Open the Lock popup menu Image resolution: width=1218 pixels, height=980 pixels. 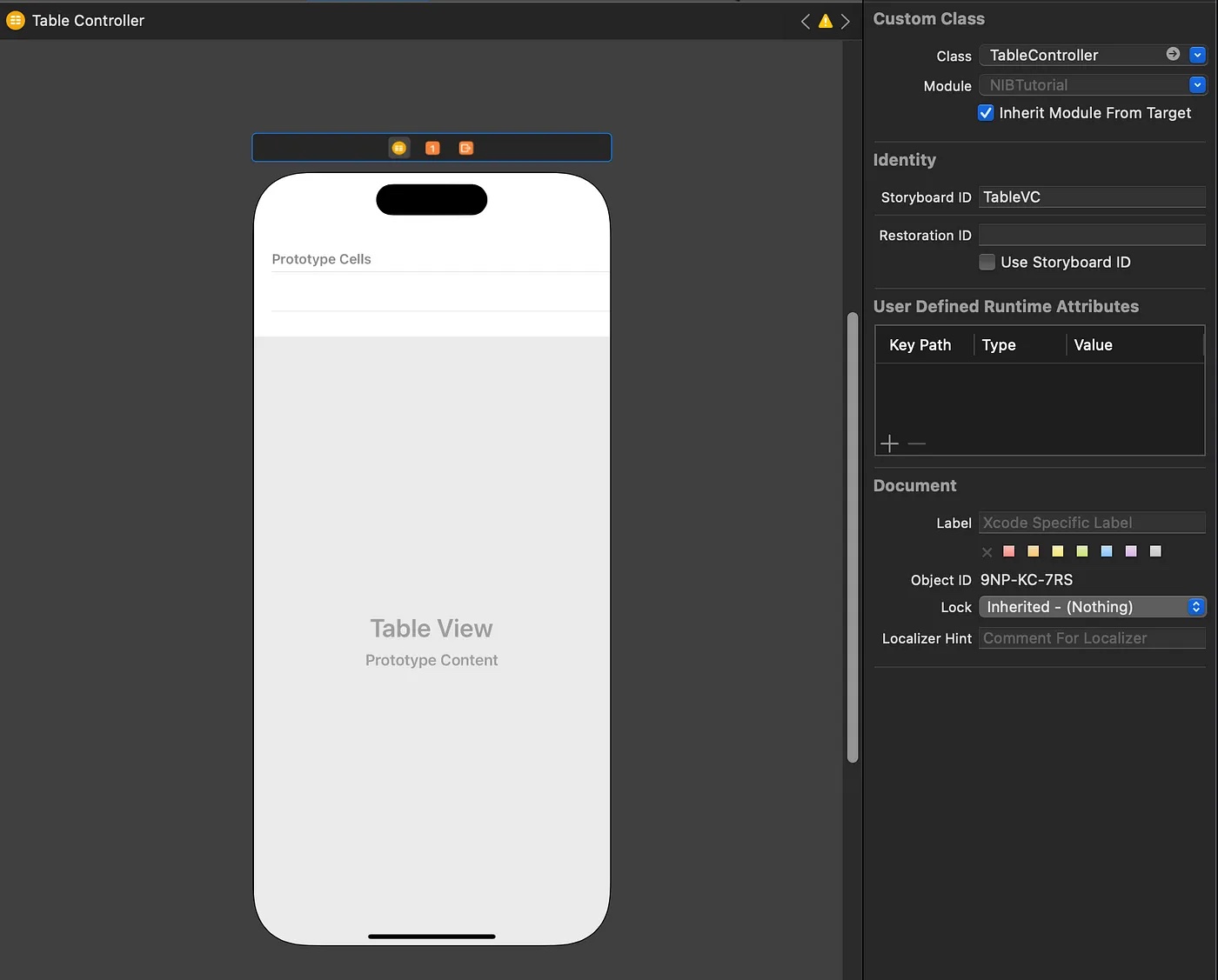[1093, 607]
